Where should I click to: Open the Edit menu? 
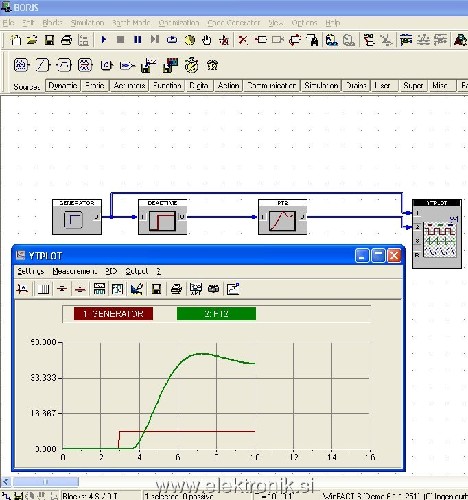click(x=29, y=23)
